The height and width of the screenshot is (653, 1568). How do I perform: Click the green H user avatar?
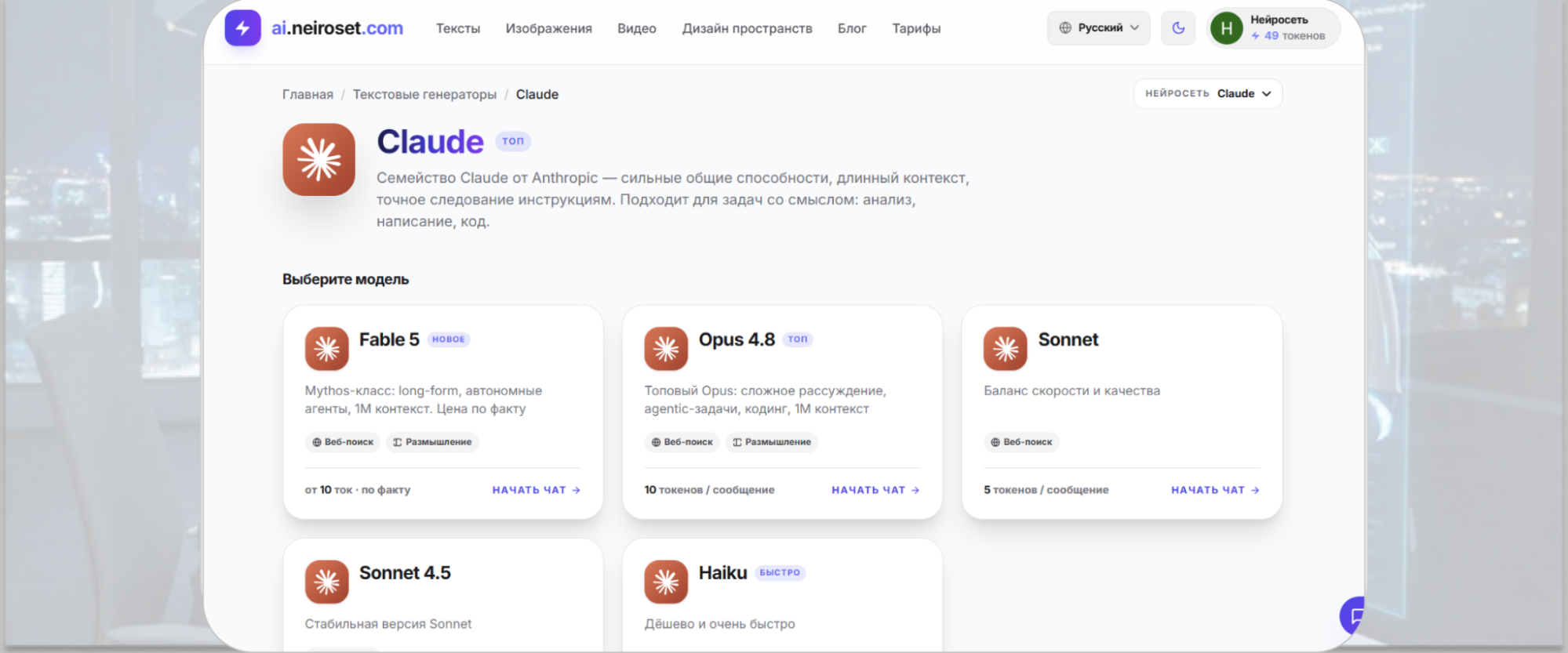[x=1227, y=29]
